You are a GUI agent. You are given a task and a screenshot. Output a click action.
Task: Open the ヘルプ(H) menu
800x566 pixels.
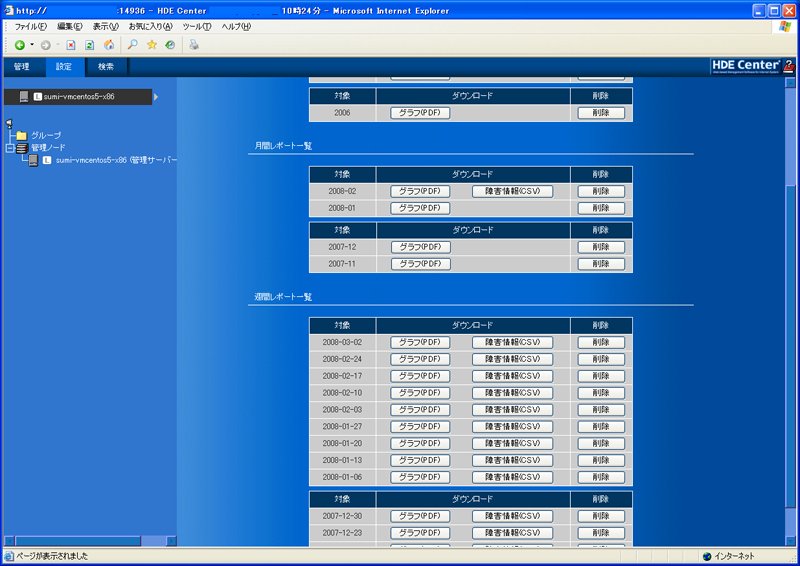[x=236, y=27]
